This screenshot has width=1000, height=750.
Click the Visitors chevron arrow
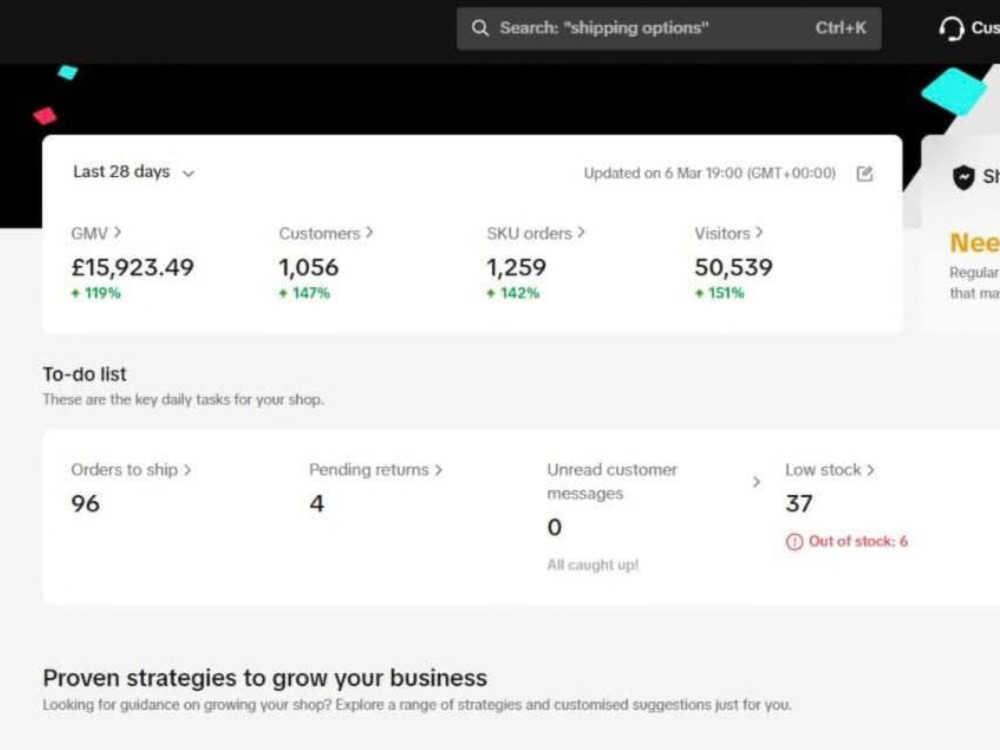(x=759, y=233)
